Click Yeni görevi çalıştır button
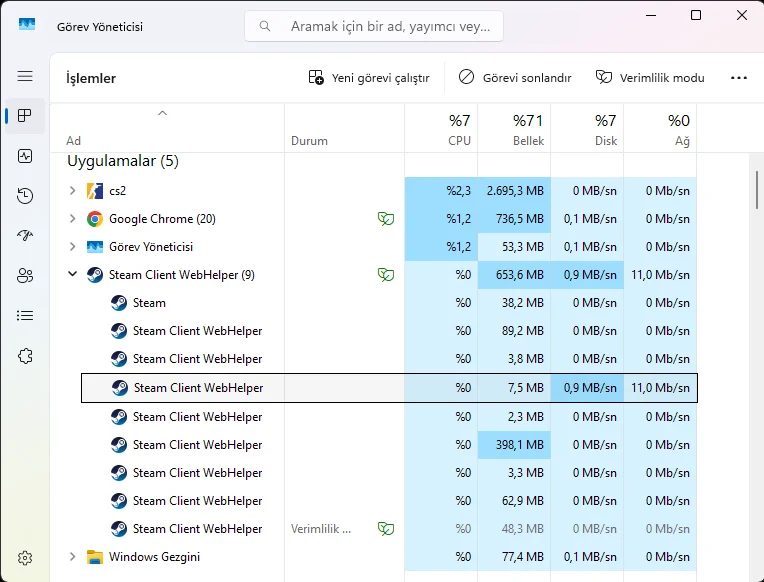This screenshot has width=764, height=582. tap(368, 77)
